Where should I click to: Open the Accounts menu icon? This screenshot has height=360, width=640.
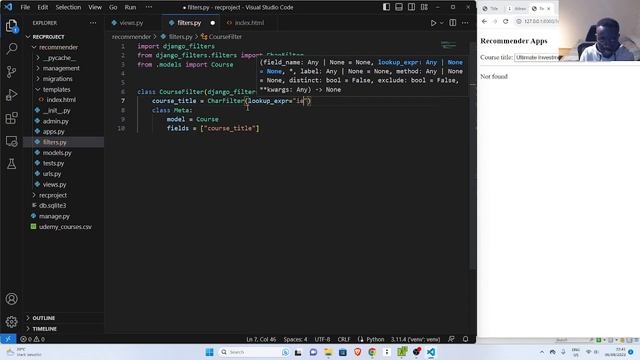[11, 299]
